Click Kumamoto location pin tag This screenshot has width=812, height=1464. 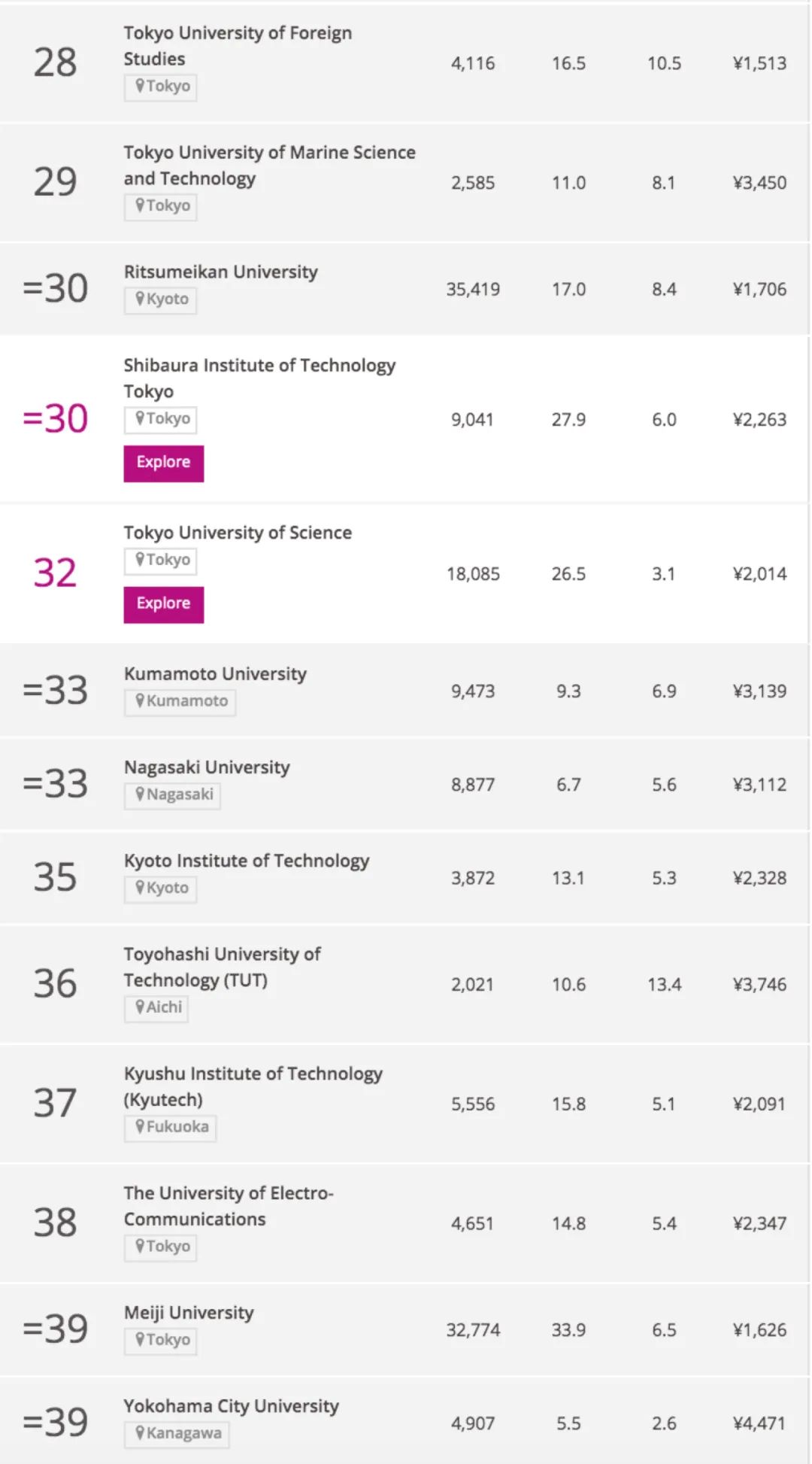180,701
